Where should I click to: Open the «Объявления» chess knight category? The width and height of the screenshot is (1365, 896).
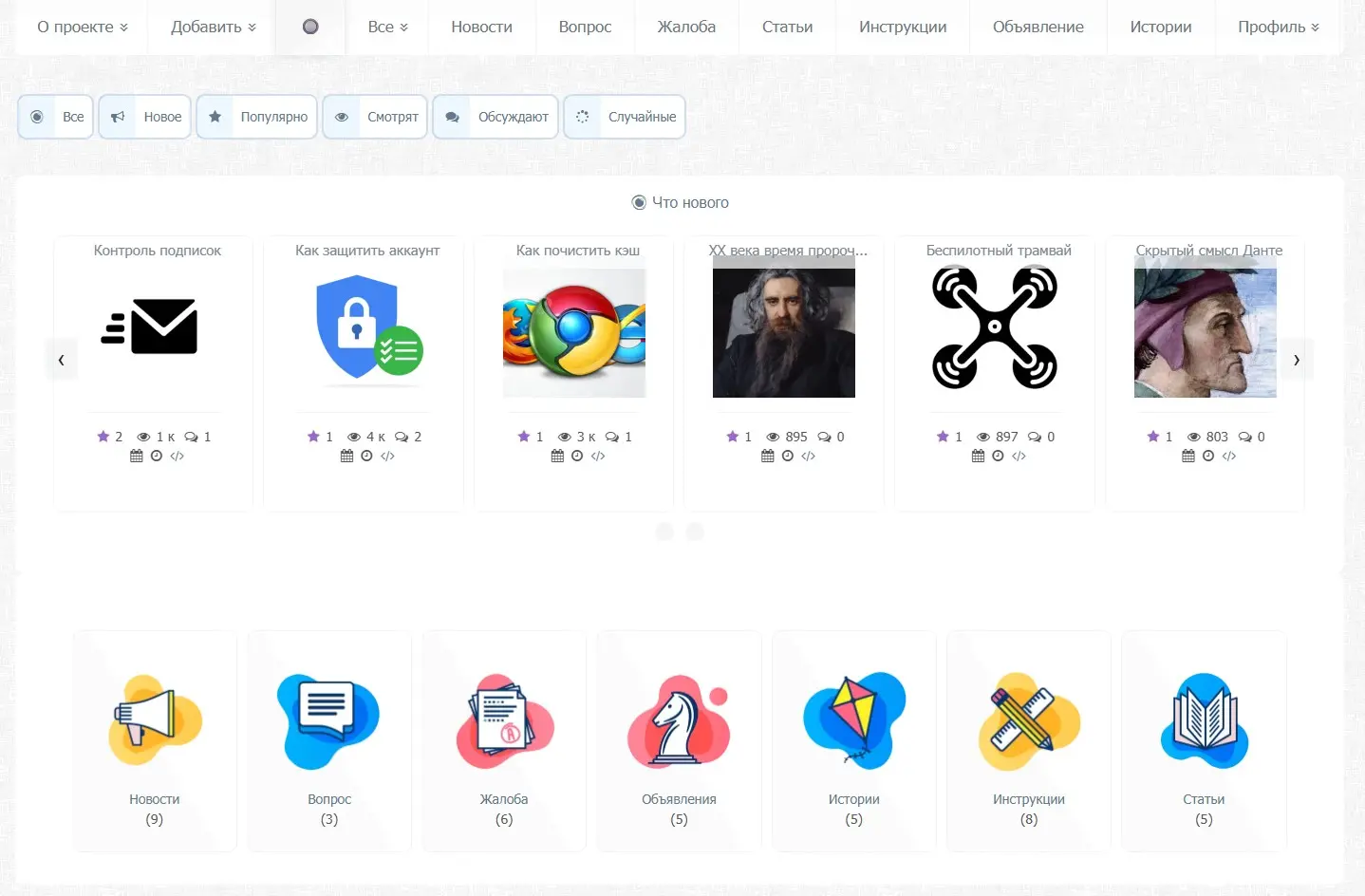[679, 741]
